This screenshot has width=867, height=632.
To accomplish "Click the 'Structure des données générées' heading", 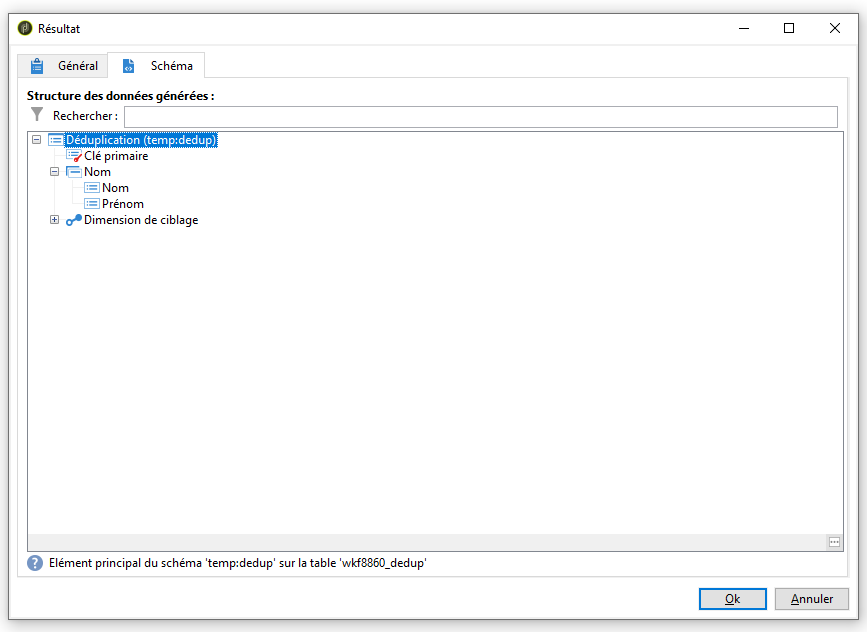I will click(x=121, y=96).
